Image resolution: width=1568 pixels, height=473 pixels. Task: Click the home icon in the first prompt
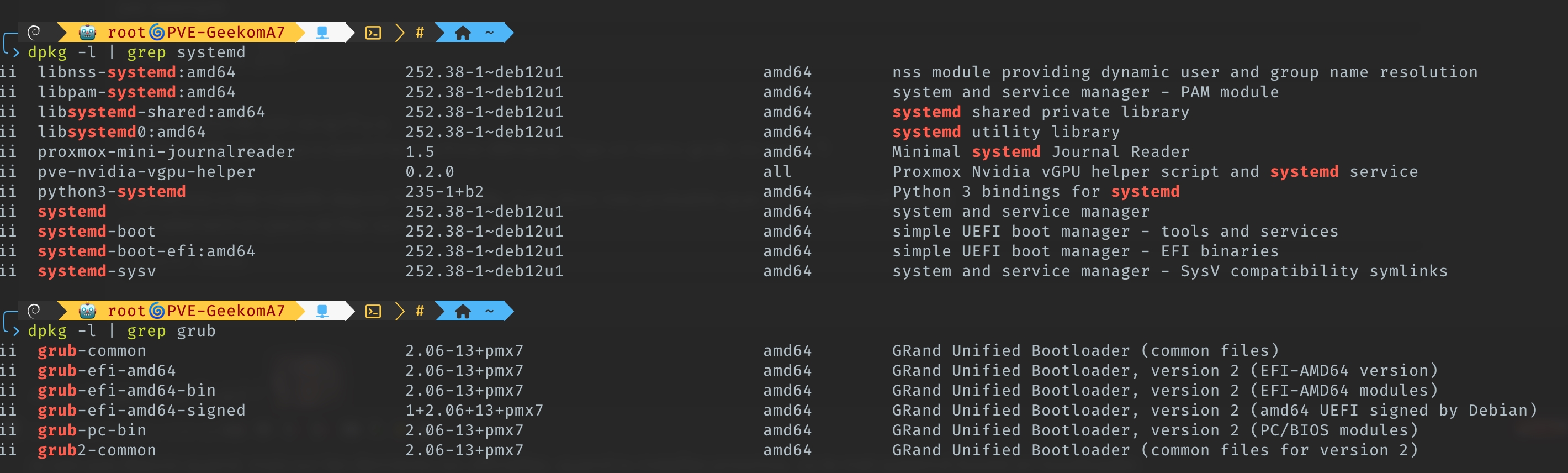[463, 33]
